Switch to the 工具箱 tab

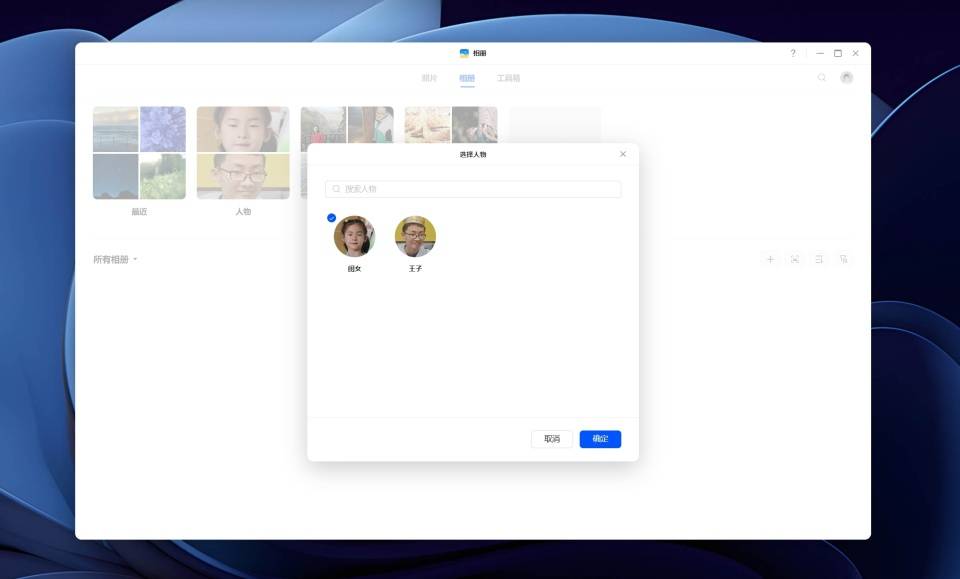(x=508, y=78)
